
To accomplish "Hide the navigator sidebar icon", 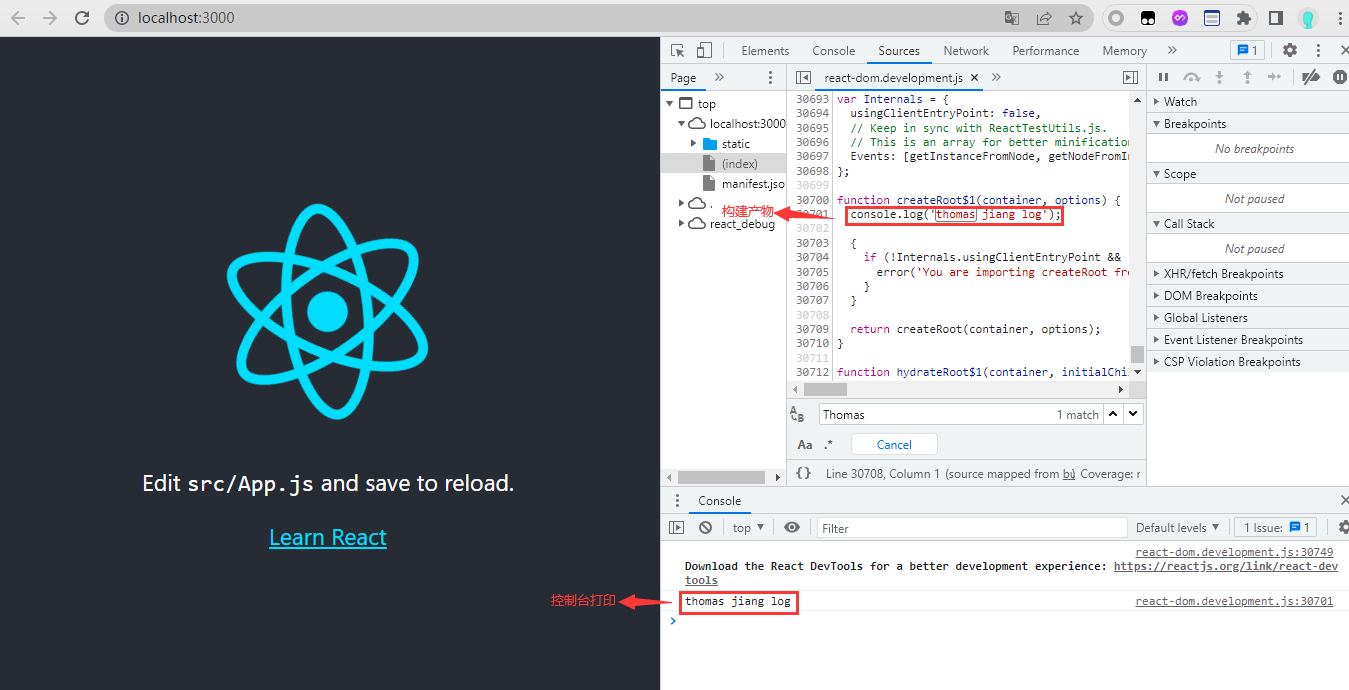I will [x=802, y=77].
